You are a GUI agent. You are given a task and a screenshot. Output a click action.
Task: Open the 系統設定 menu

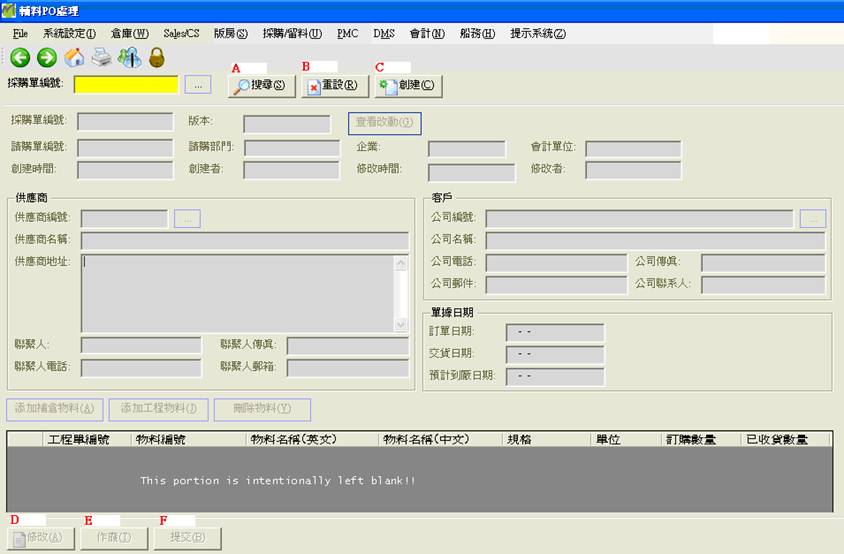(x=67, y=33)
